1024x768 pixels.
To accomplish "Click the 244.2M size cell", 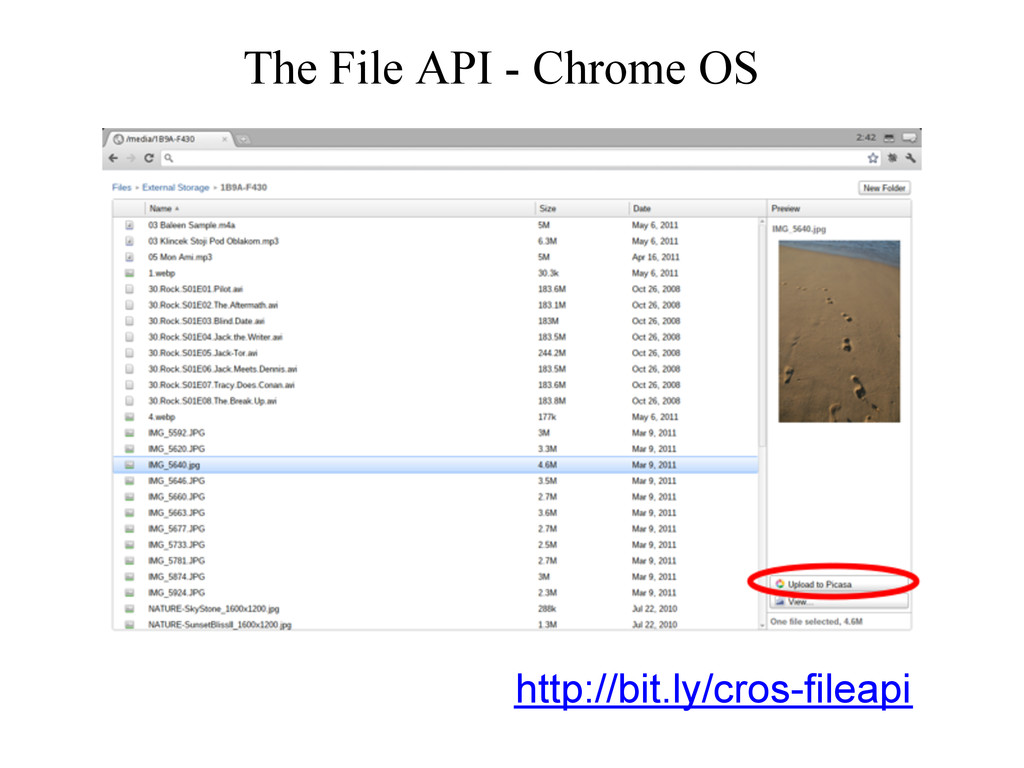I will (x=552, y=353).
